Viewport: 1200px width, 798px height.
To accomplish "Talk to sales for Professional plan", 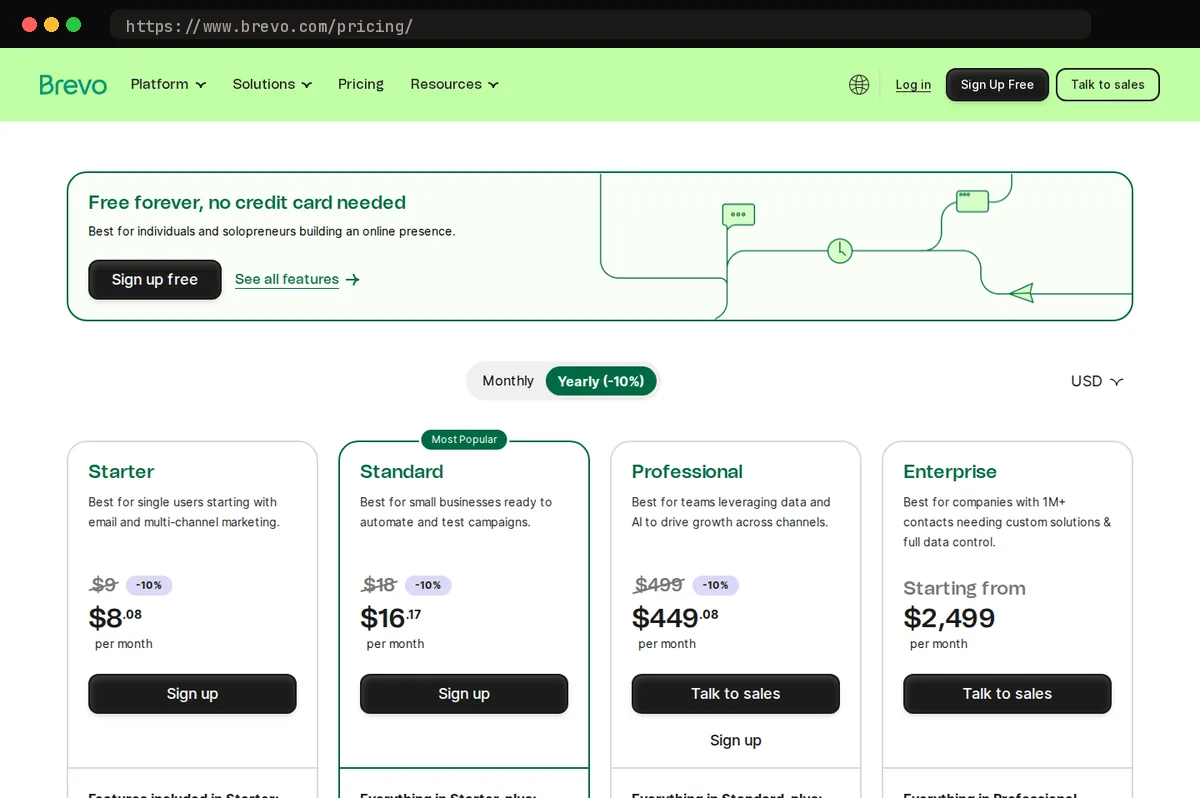I will point(736,694).
